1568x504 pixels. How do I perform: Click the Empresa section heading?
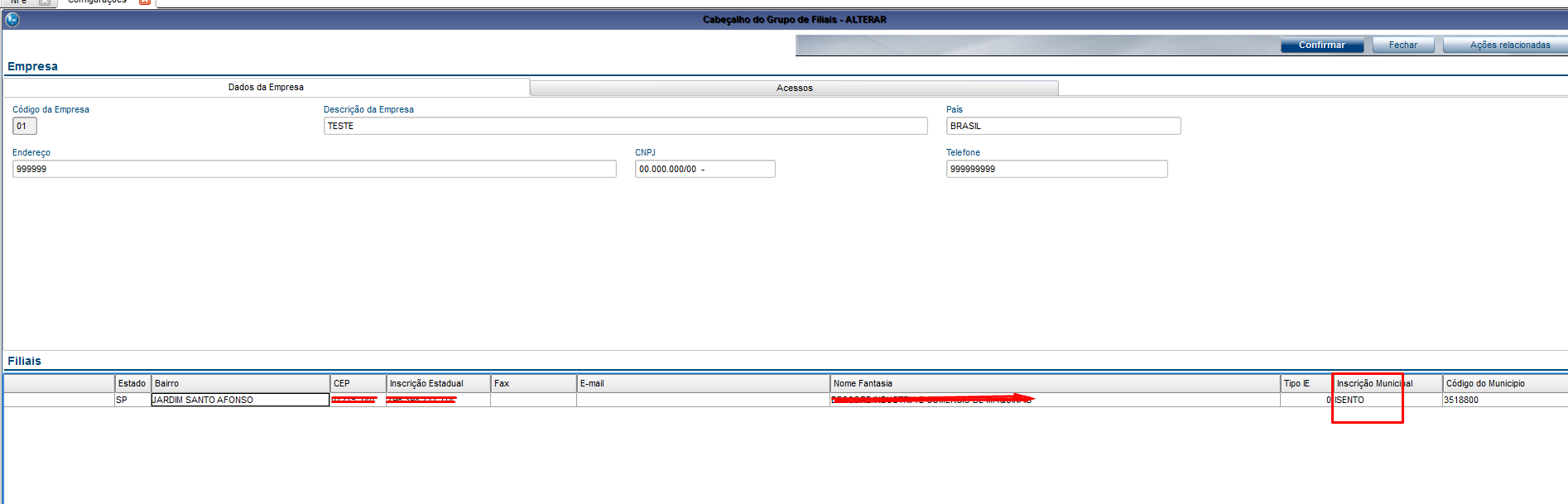(32, 66)
